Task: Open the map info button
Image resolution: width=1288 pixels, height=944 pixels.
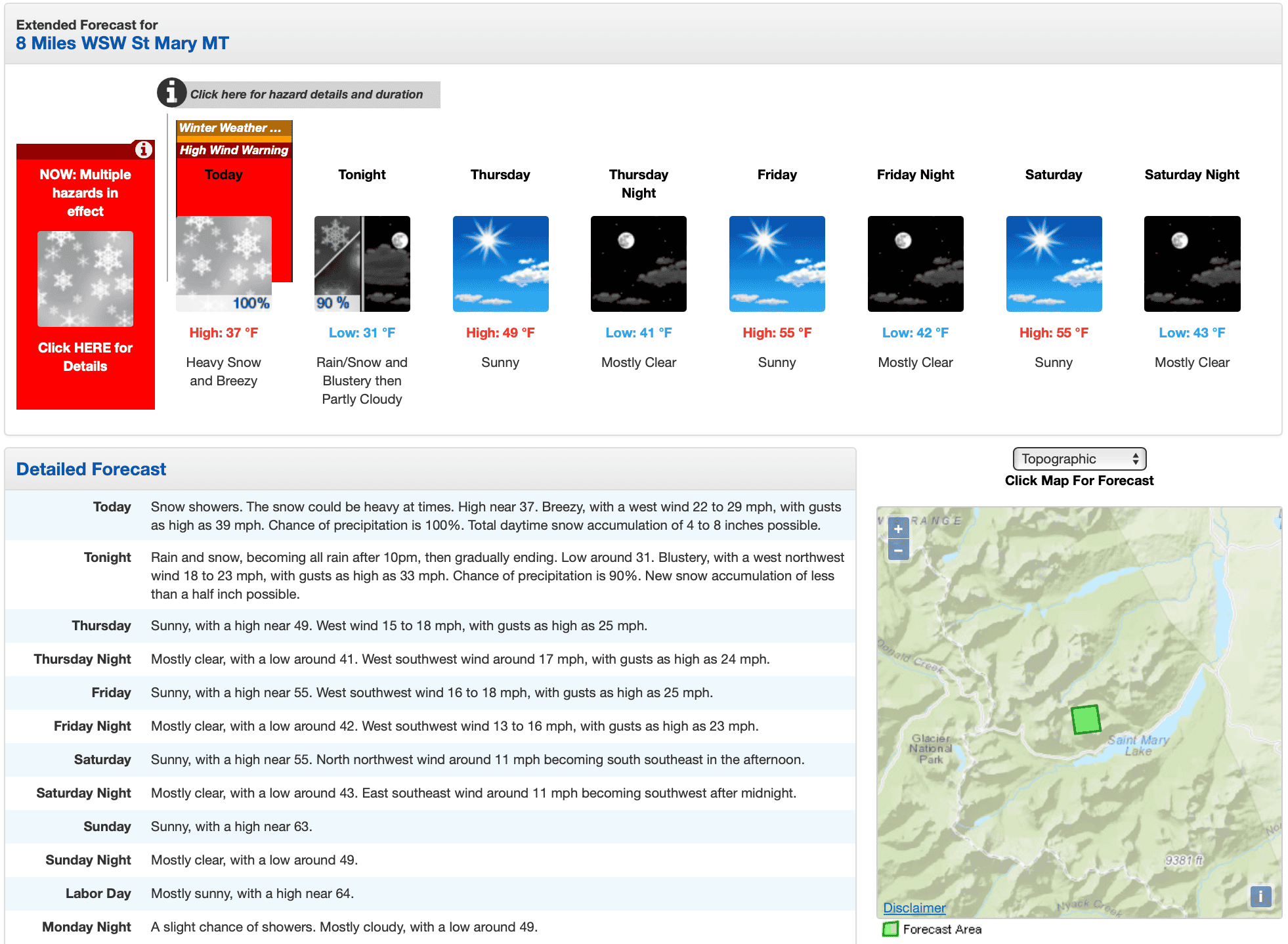Action: [1260, 896]
